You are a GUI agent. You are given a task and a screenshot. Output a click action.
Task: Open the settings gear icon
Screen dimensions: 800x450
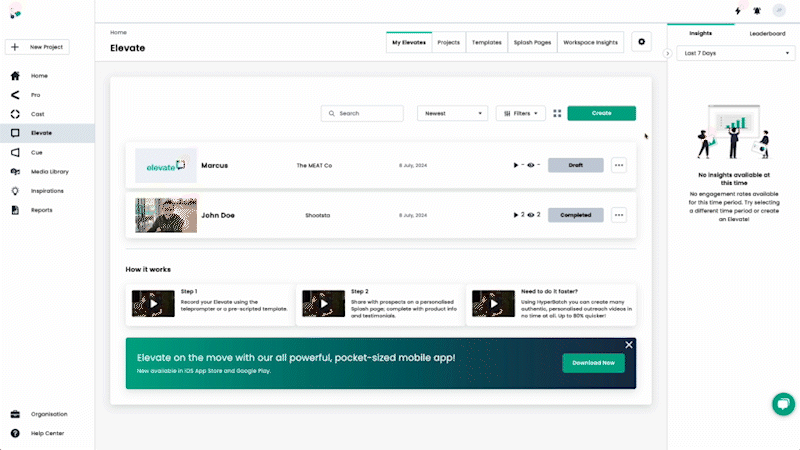(x=642, y=42)
